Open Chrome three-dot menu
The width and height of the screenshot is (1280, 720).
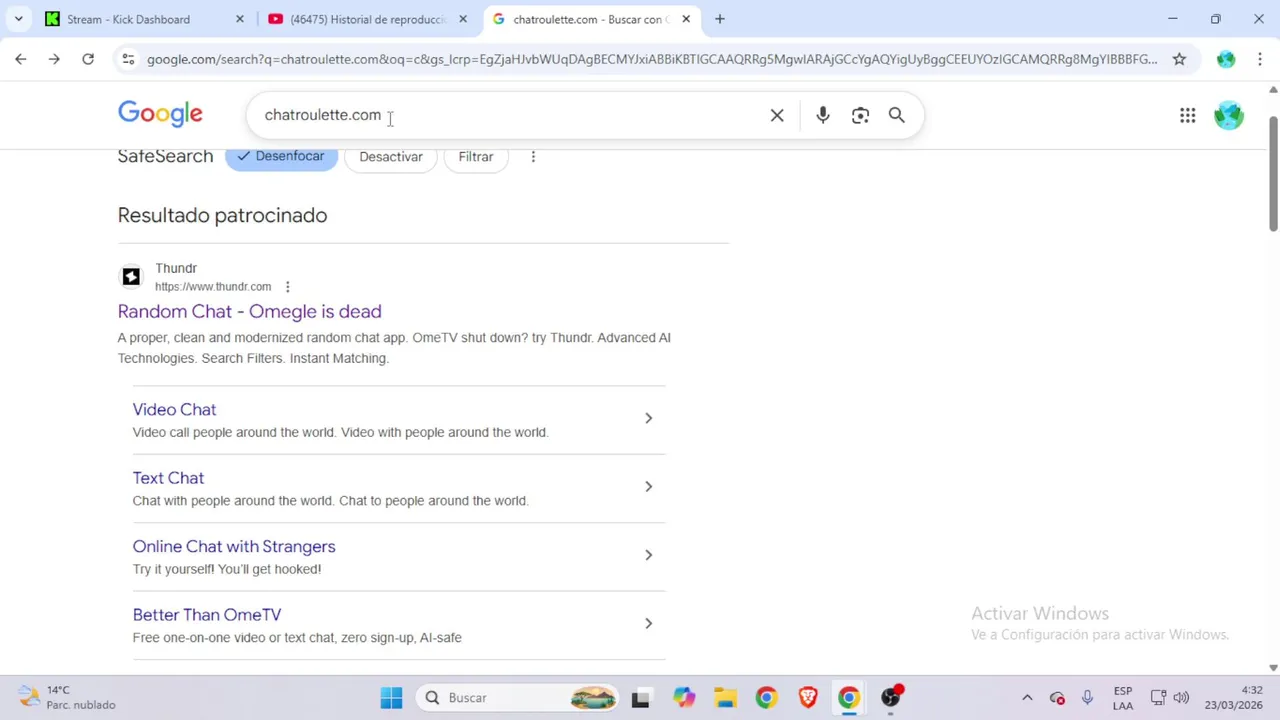pos(1258,59)
